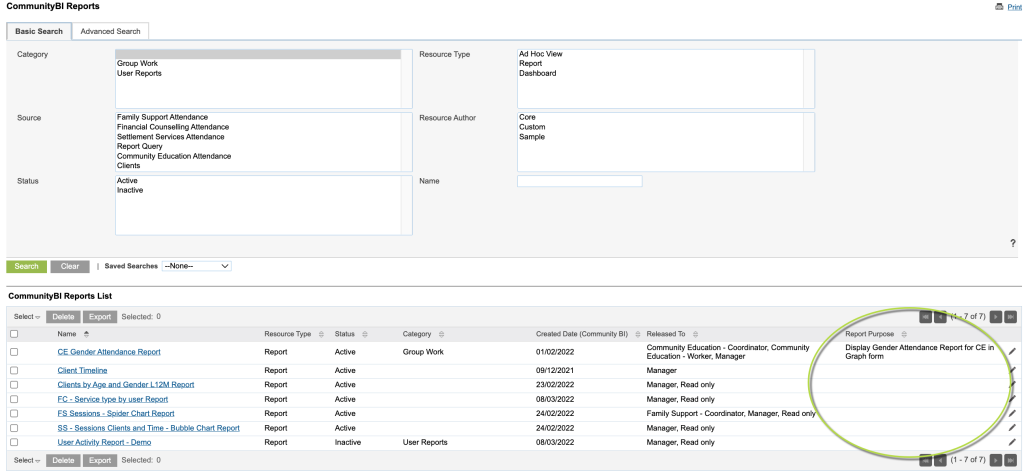Open CE Gender Attendance Report link
1024x476 pixels.
[109, 351]
